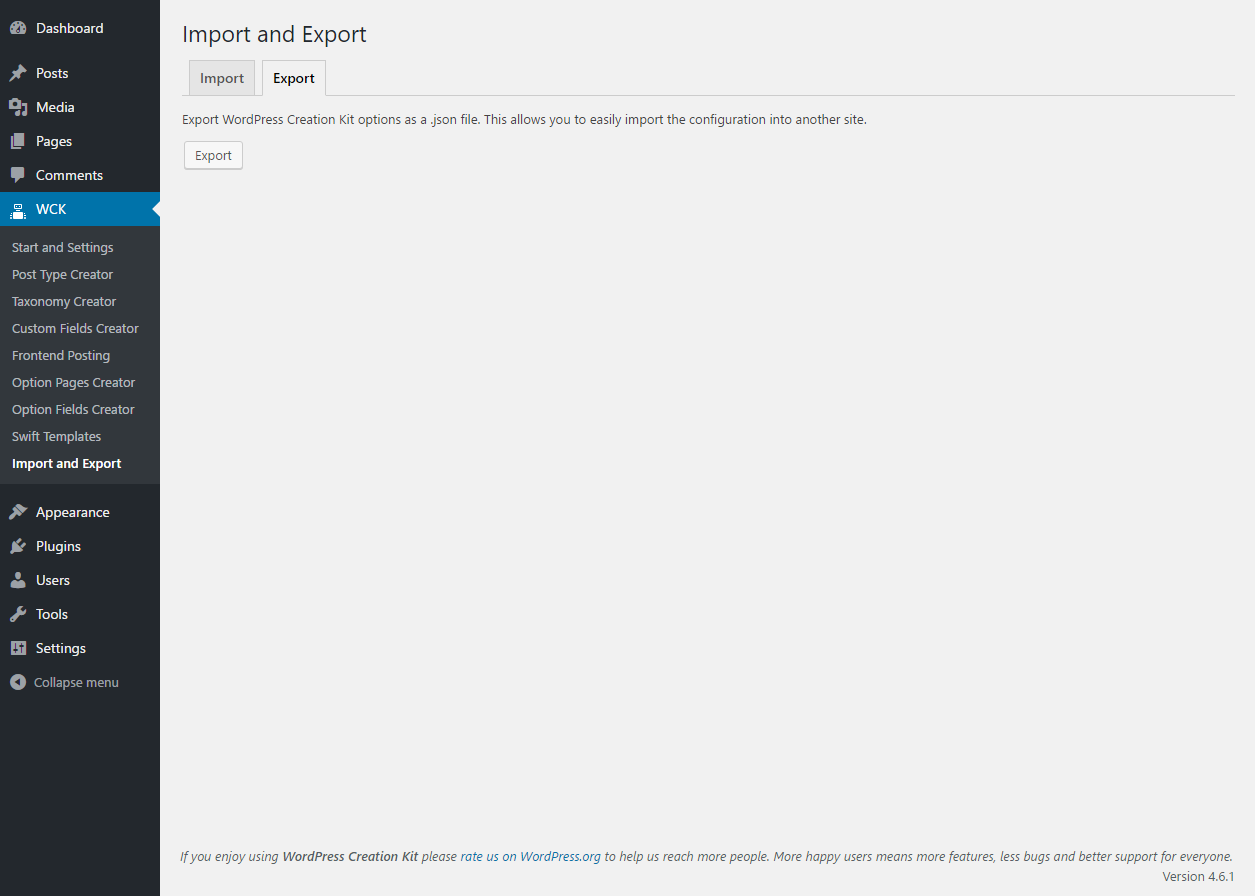Open the Appearance menu label

click(x=73, y=512)
